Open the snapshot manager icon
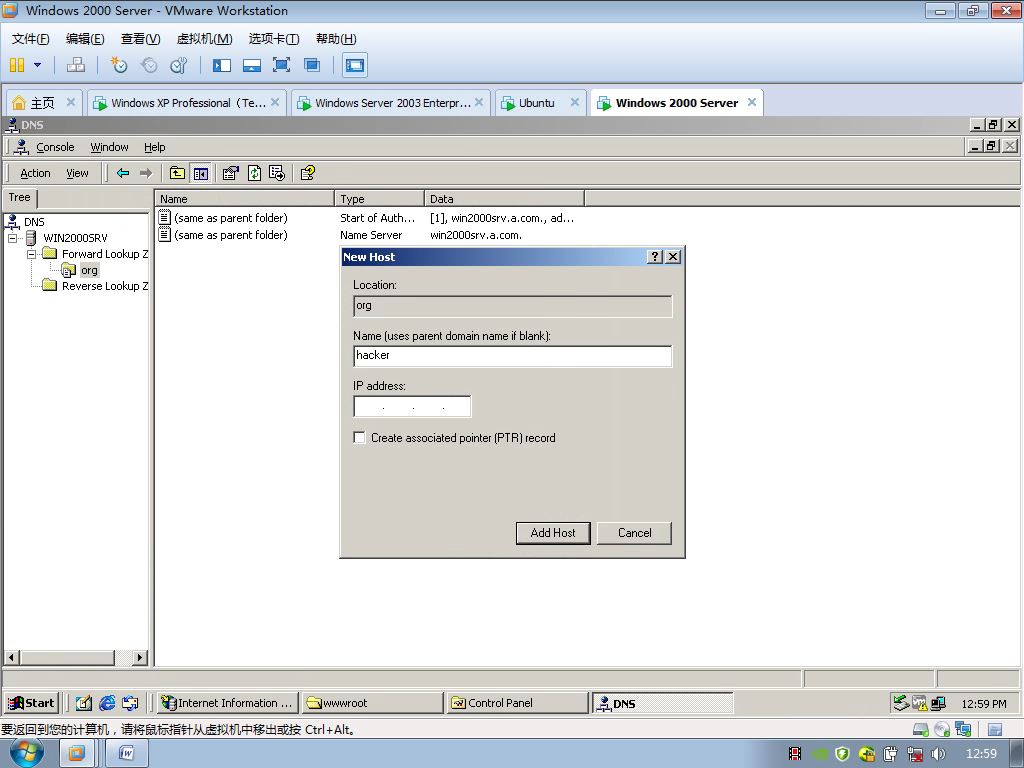 tap(178, 65)
